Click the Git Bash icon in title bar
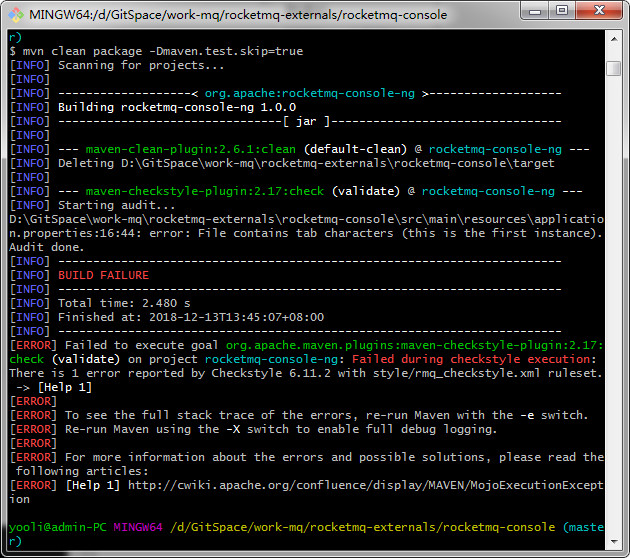The image size is (630, 558). click(16, 15)
